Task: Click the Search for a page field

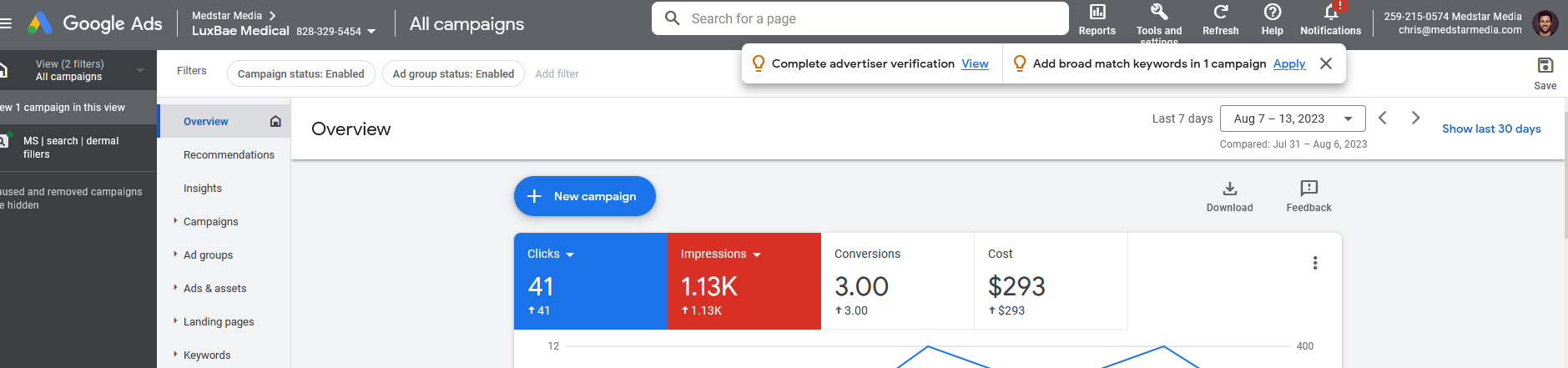Action: click(860, 18)
